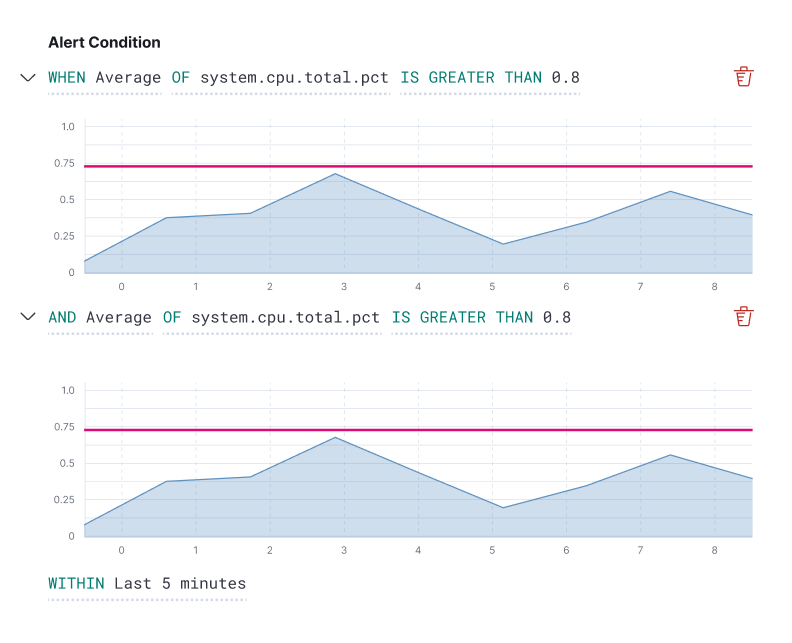Screen dimensions: 792x643
Task: Click x-axis label 0 on the second chart
Action: click(121, 551)
